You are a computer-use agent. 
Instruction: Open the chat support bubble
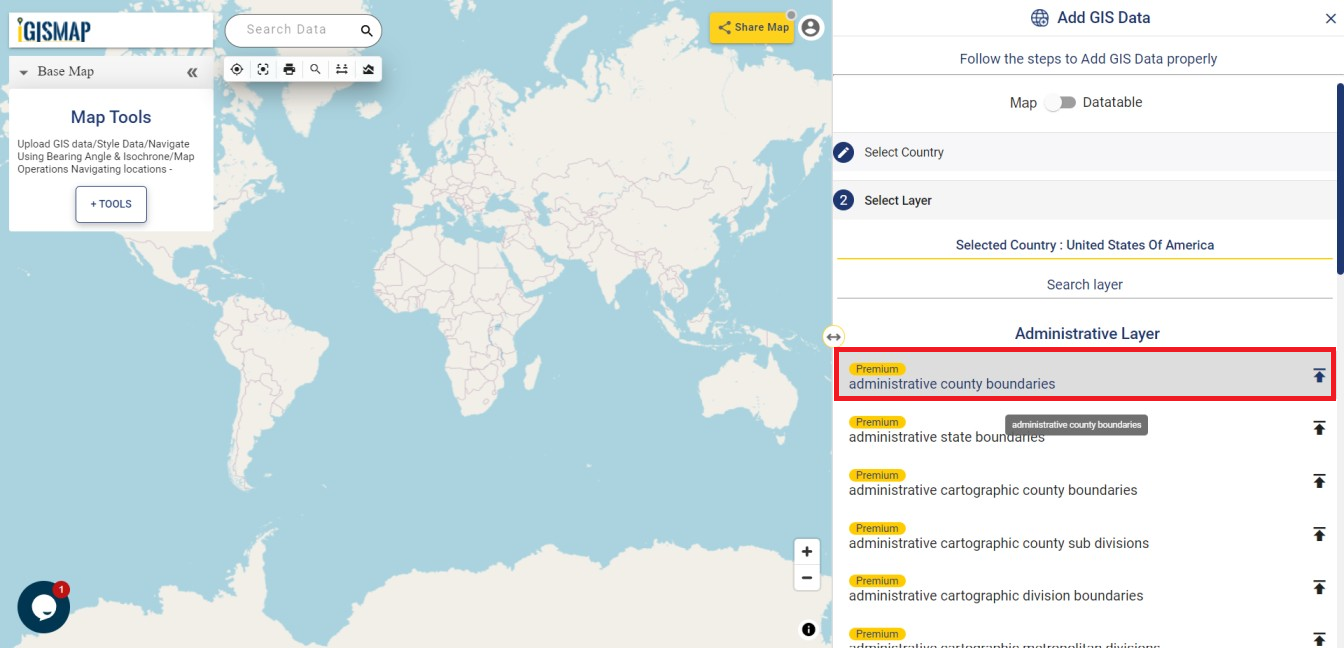coord(42,606)
